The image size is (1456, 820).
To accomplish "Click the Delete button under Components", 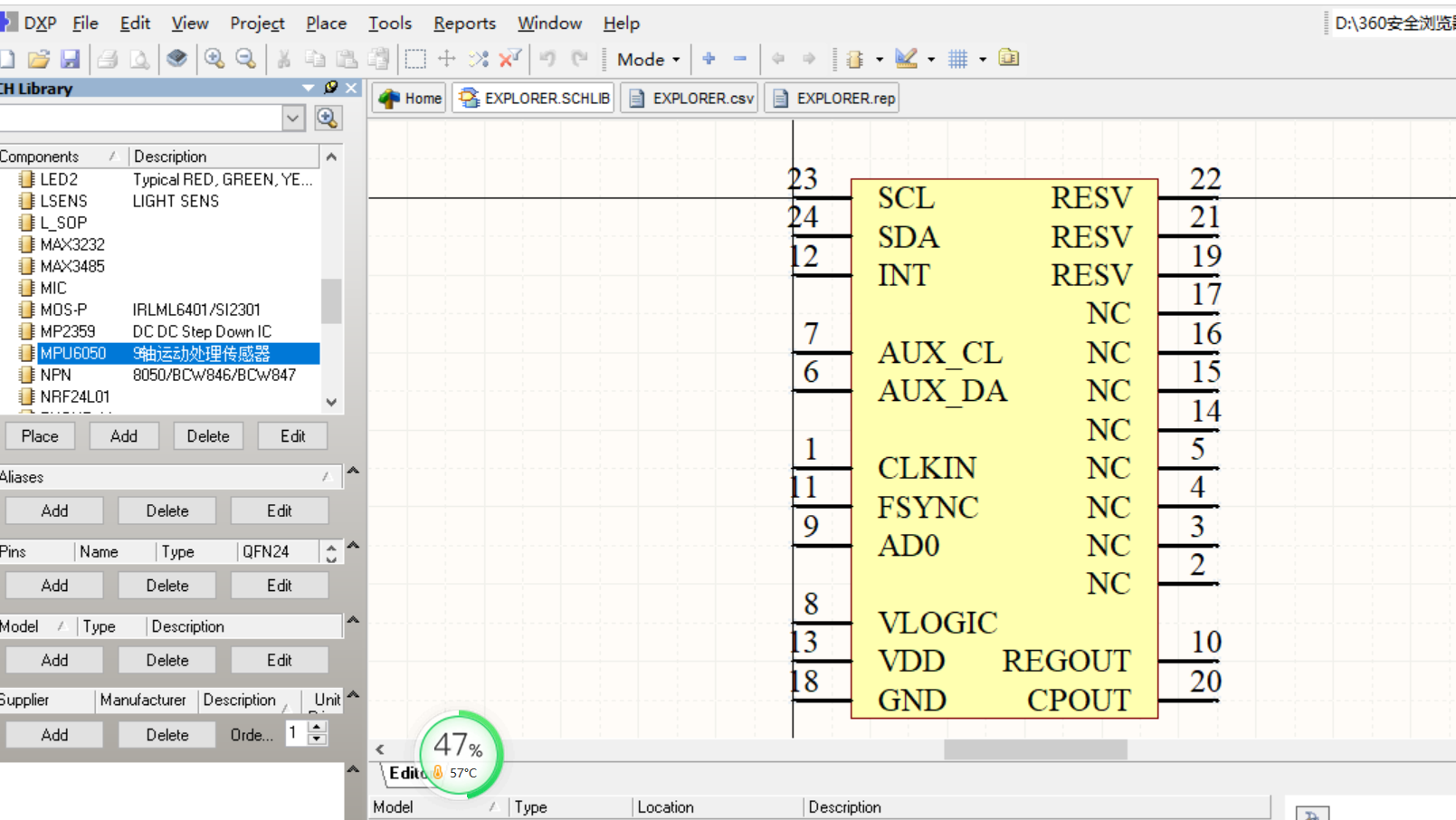I will point(208,436).
